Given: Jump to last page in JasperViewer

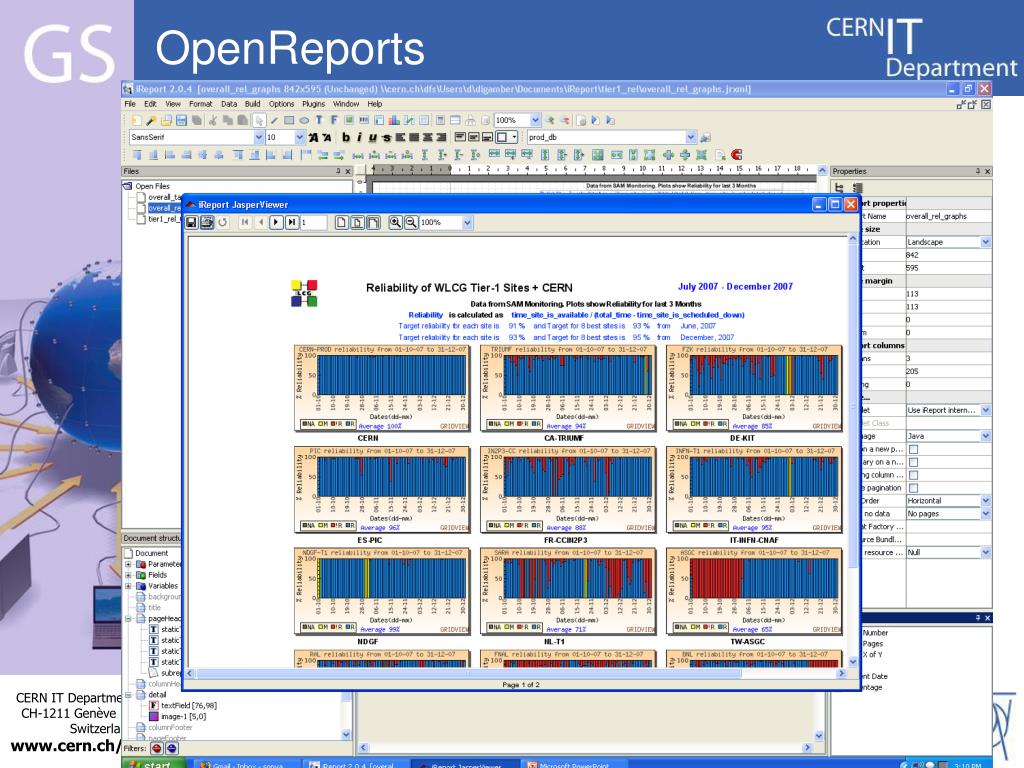Looking at the screenshot, I should (292, 223).
